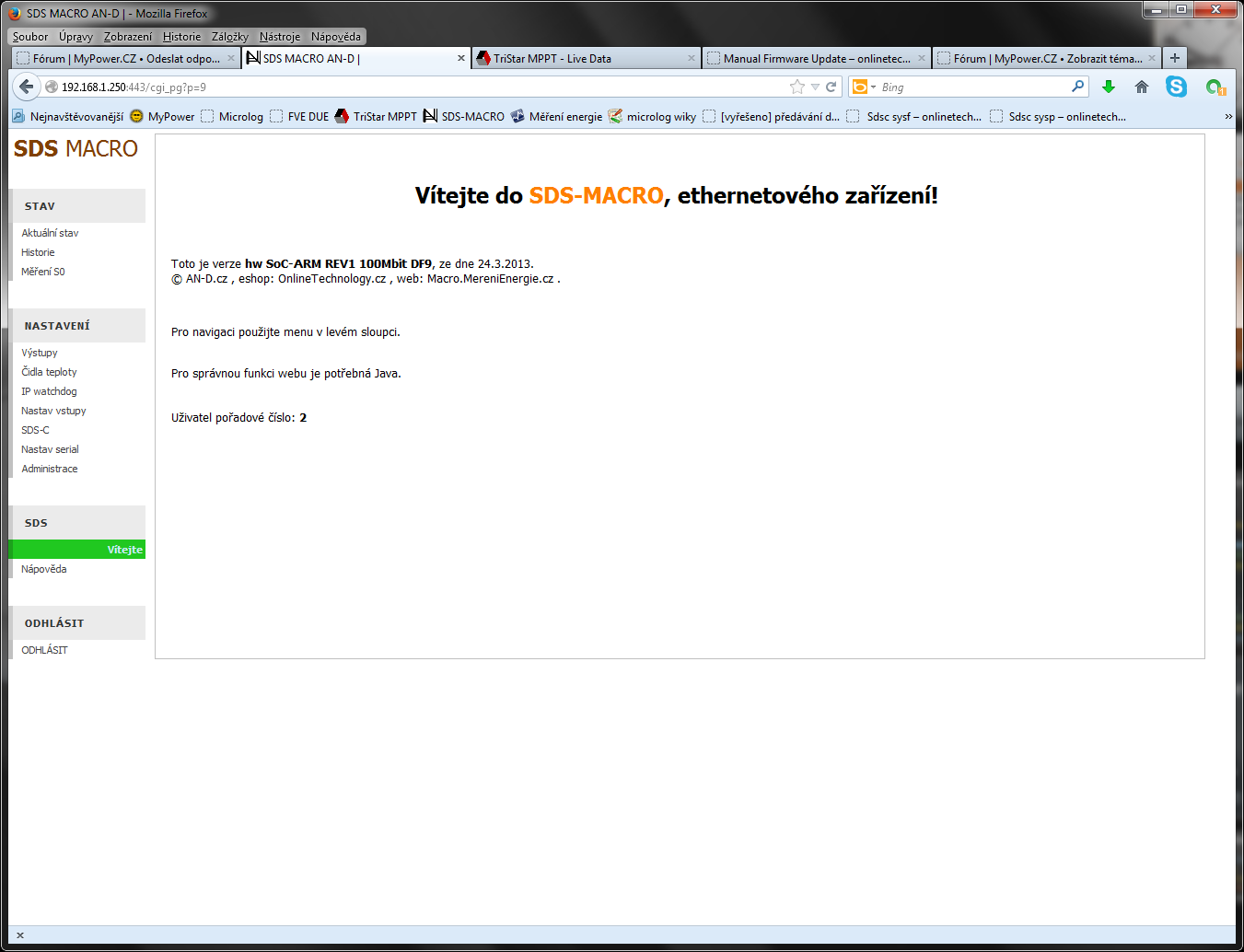Open a new tab with the plus button
Image resolution: width=1244 pixels, height=952 pixels.
(1175, 58)
